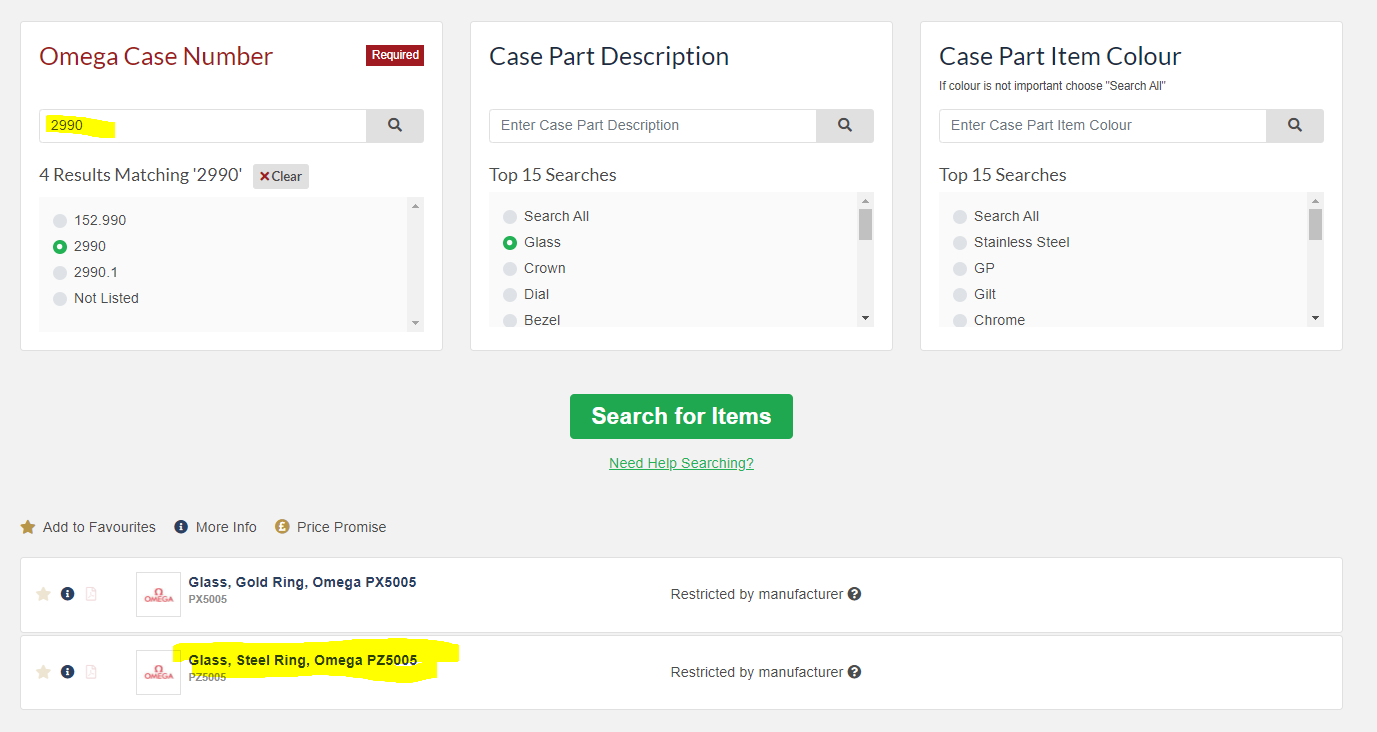Open info icon for Steel Ring PZ5005
This screenshot has width=1377, height=732.
[67, 672]
